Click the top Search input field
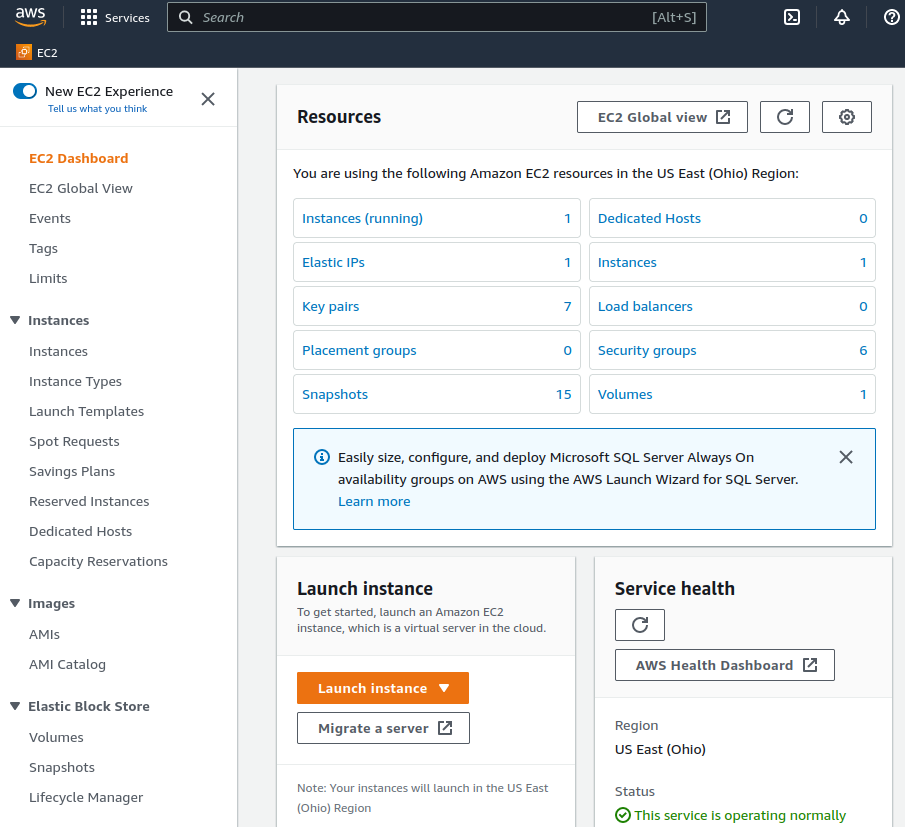The image size is (905, 827). click(420, 17)
